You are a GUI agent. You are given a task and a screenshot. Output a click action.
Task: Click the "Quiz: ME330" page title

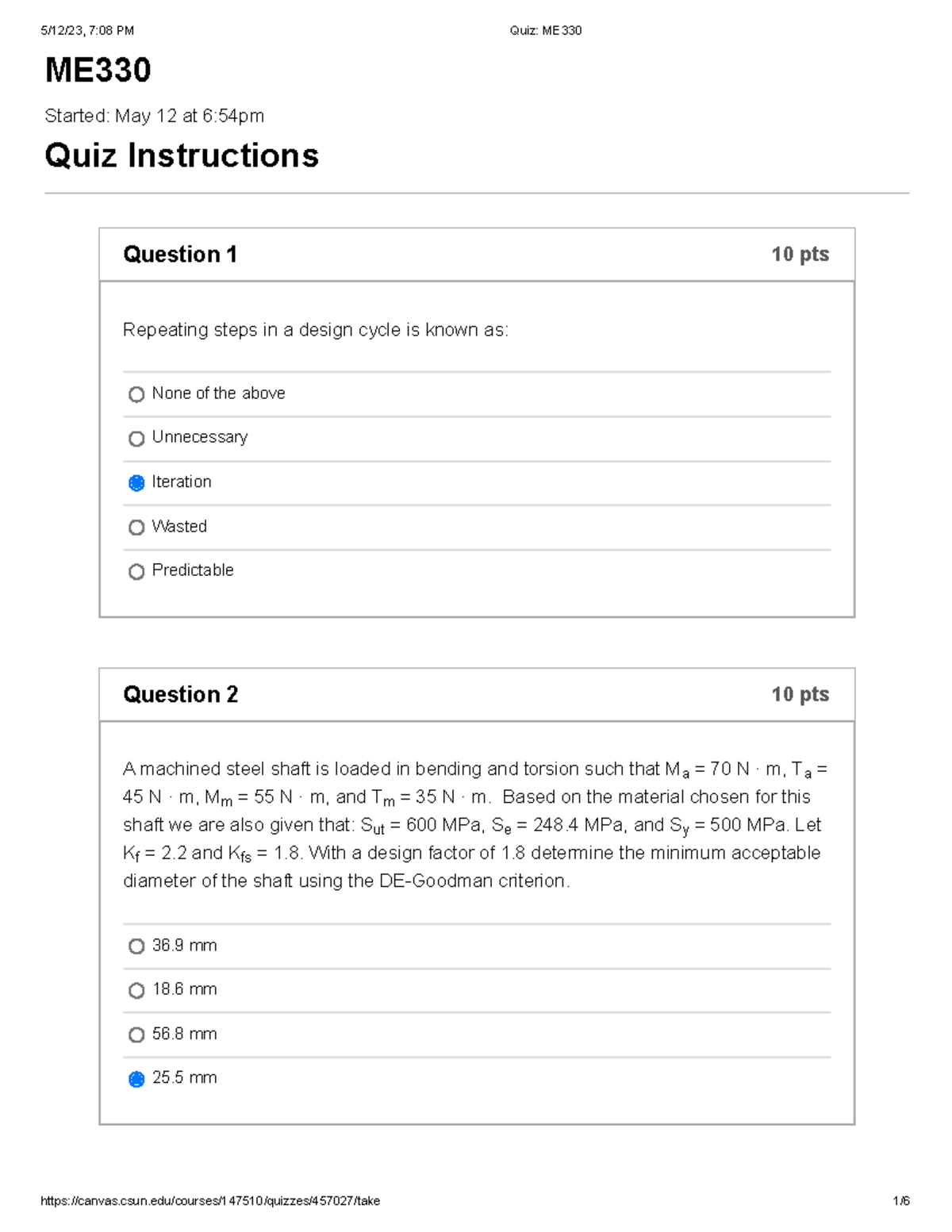coord(543,30)
